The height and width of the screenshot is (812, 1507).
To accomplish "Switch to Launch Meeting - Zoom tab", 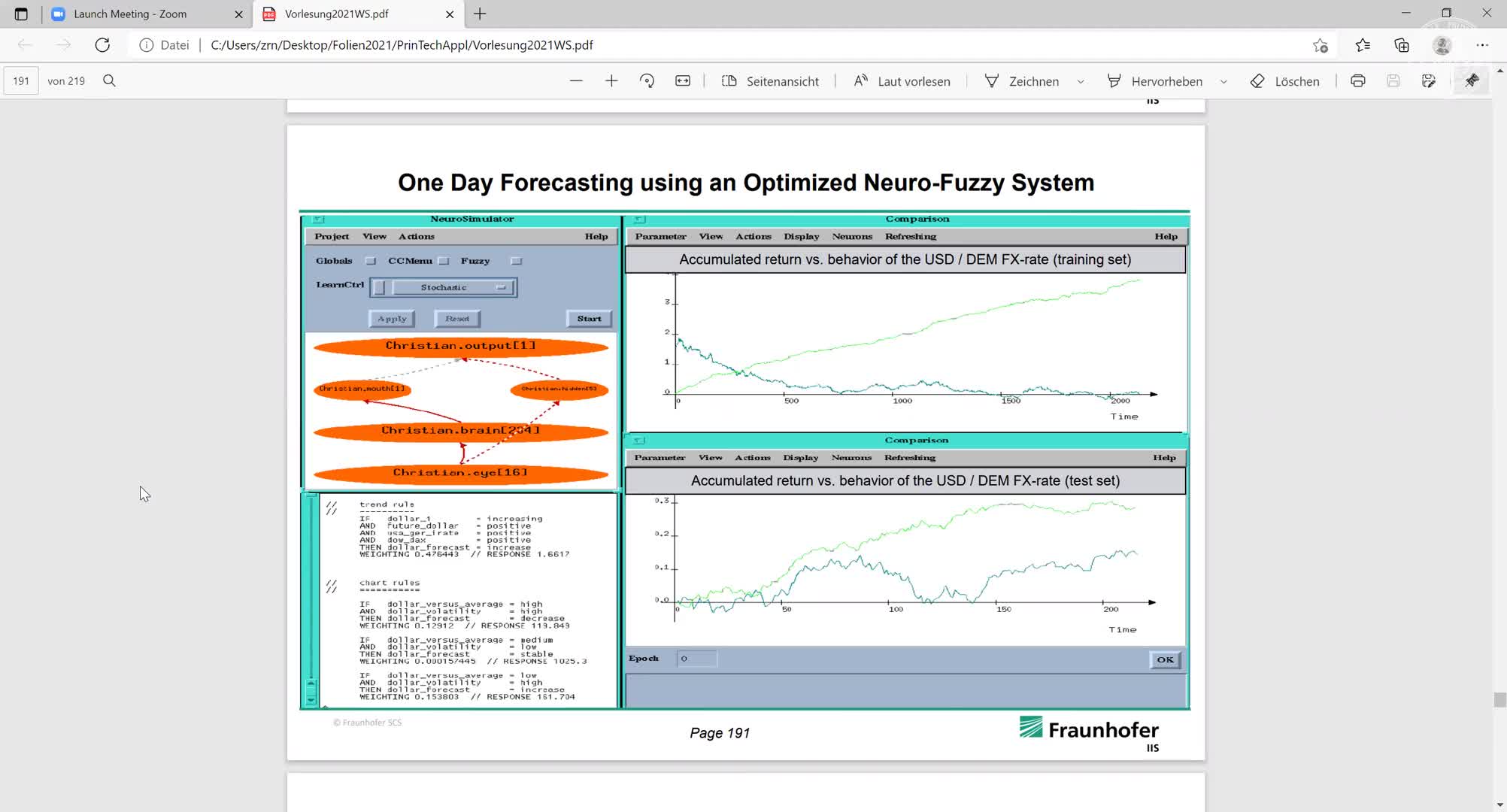I will coord(130,14).
